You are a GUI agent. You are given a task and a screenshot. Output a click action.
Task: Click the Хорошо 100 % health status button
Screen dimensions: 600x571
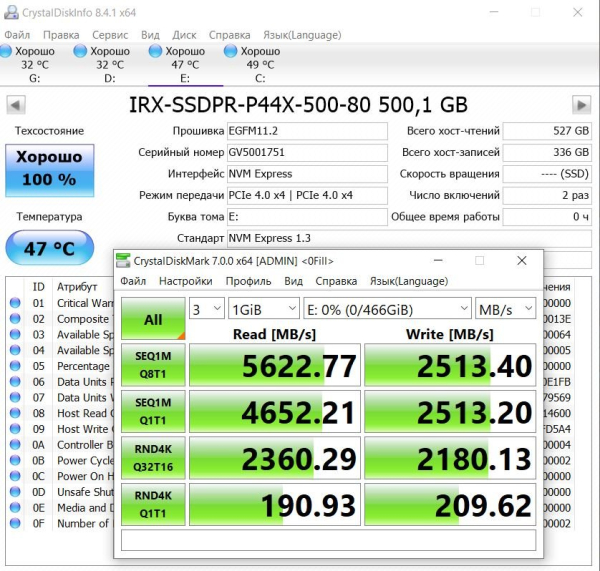49,170
